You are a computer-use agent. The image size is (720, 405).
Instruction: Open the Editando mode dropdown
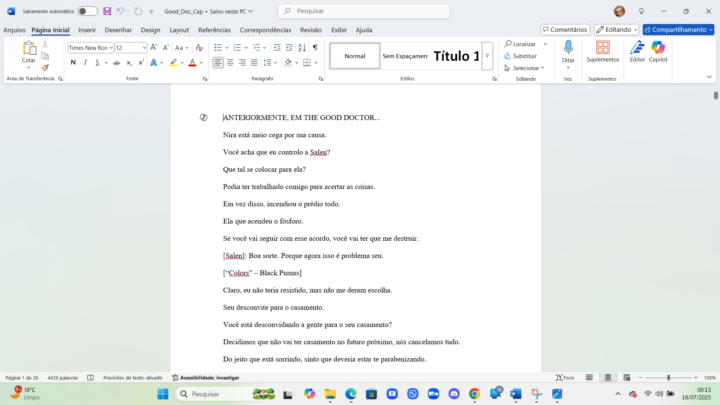click(x=616, y=29)
